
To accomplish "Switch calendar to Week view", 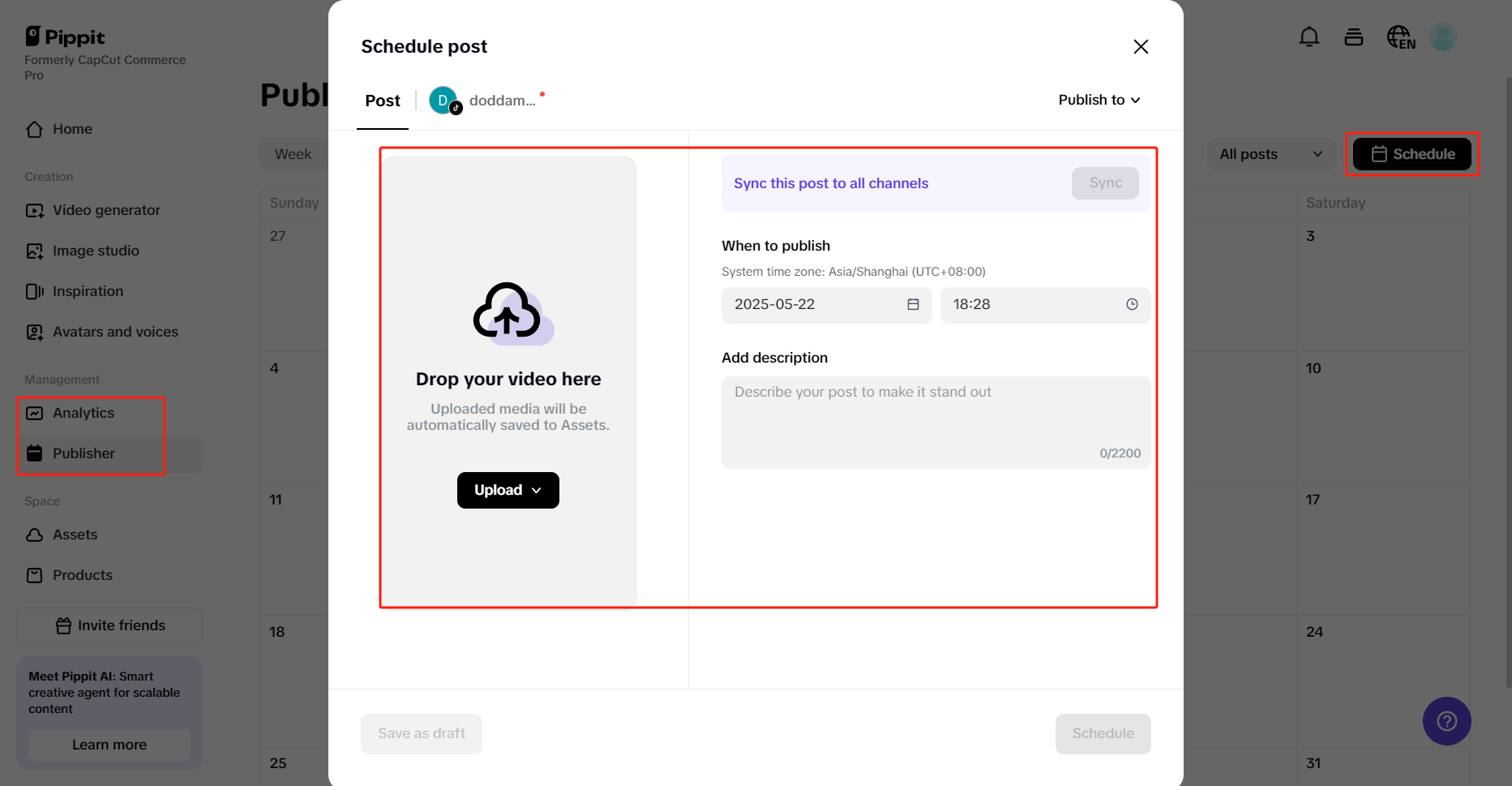I will click(293, 154).
